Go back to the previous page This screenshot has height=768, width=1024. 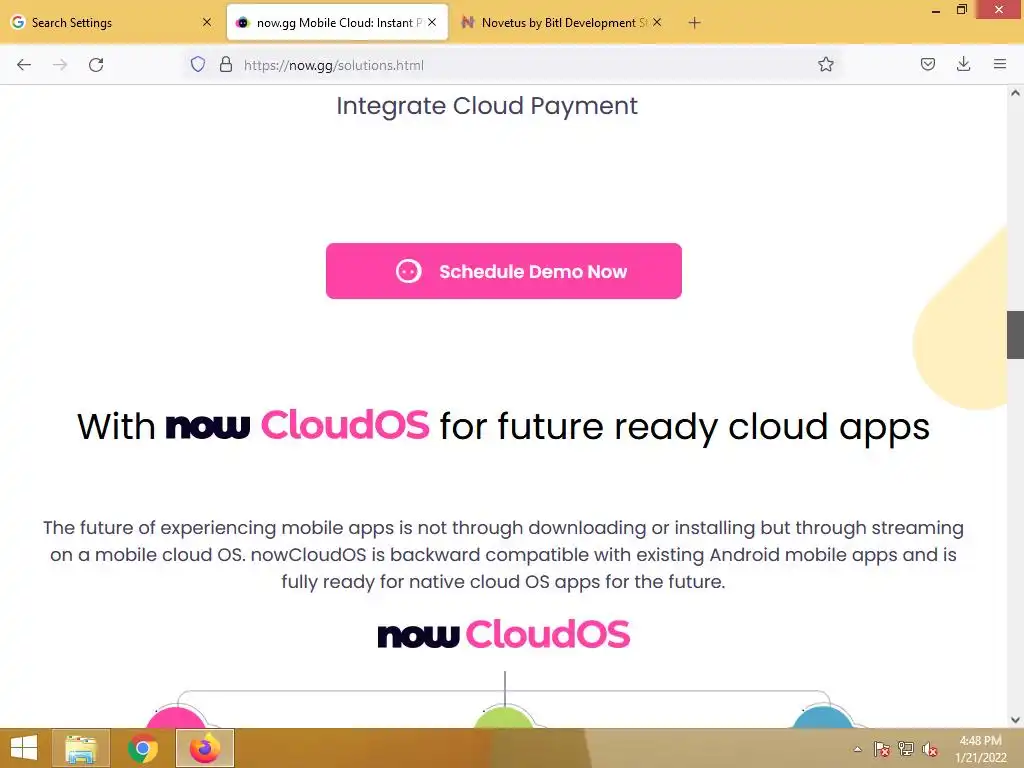(24, 65)
